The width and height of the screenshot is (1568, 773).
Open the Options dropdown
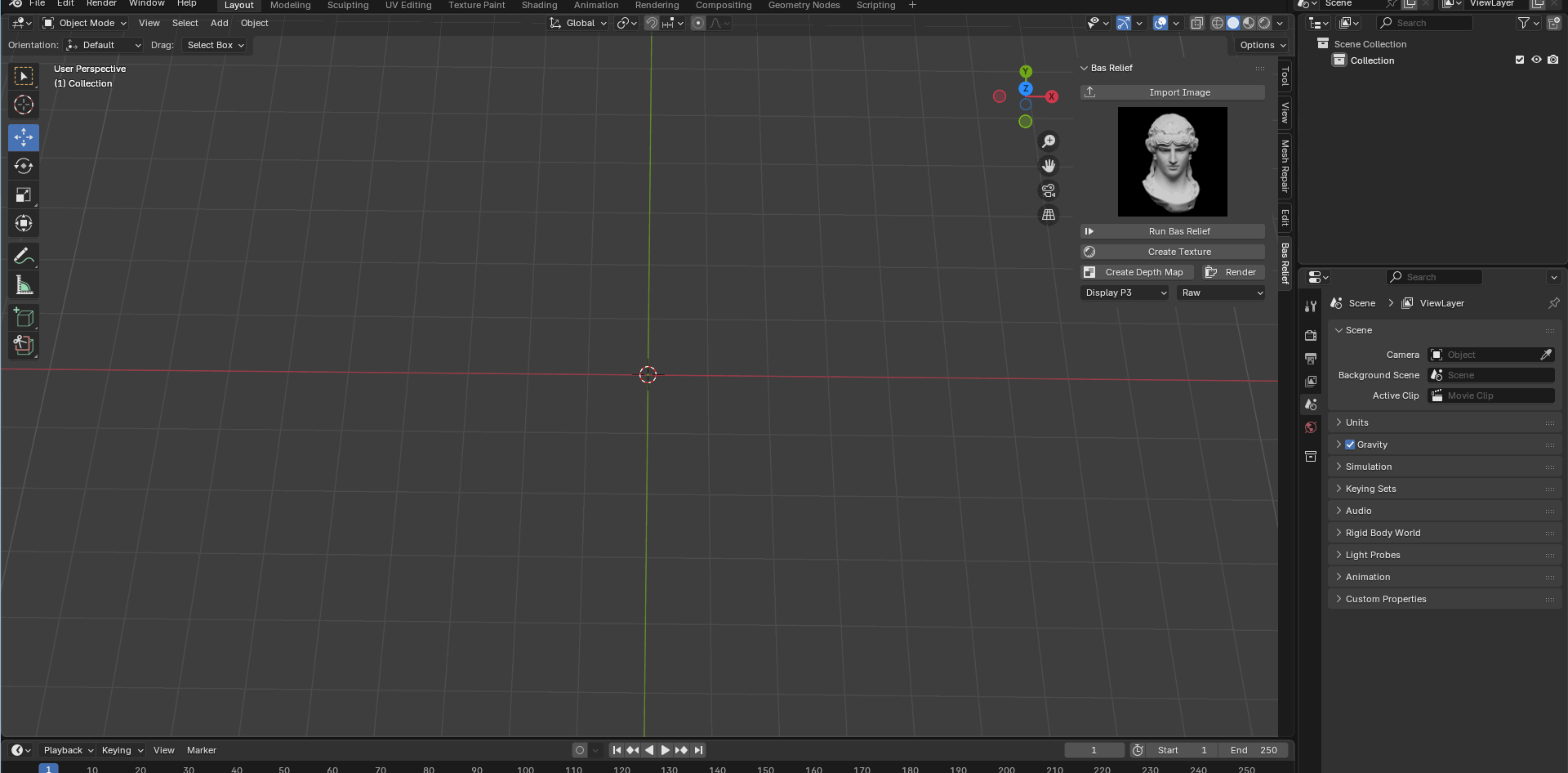[1263, 45]
